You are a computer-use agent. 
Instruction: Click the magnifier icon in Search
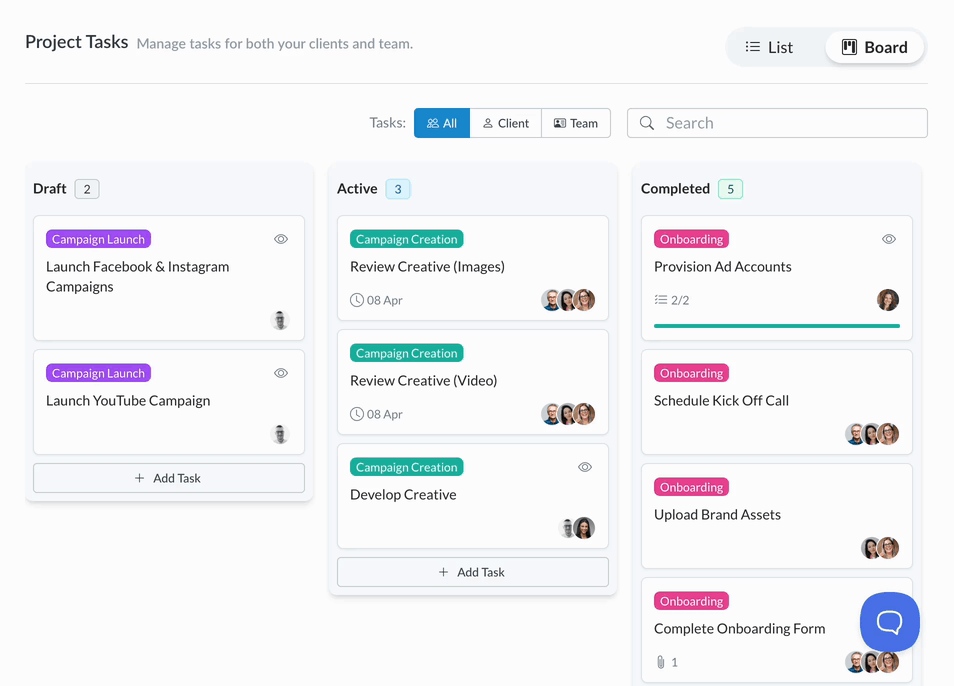647,123
